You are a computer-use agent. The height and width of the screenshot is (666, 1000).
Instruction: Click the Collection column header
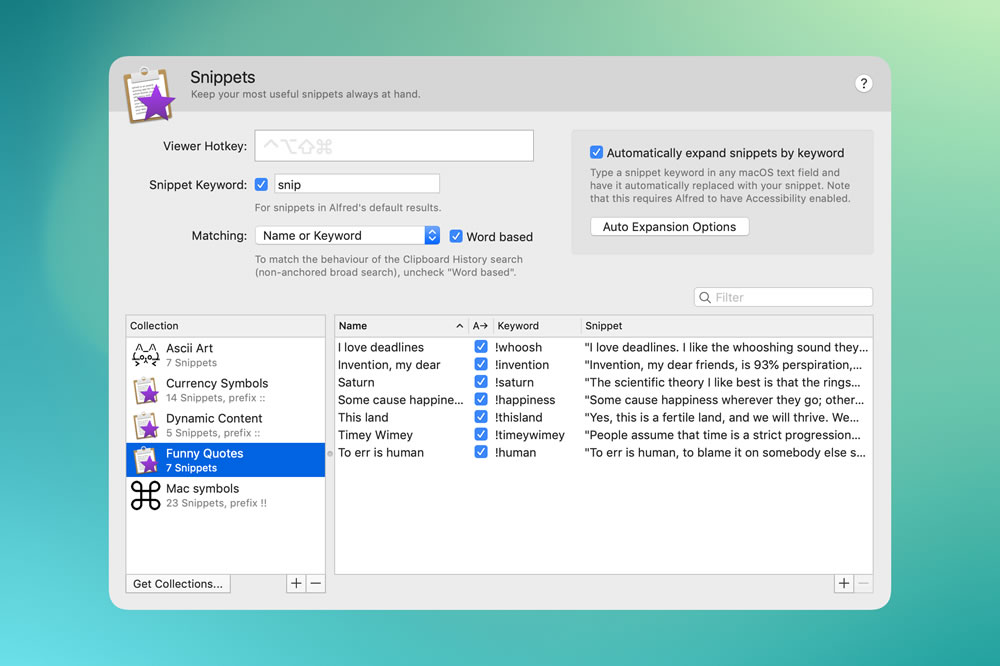tap(226, 325)
